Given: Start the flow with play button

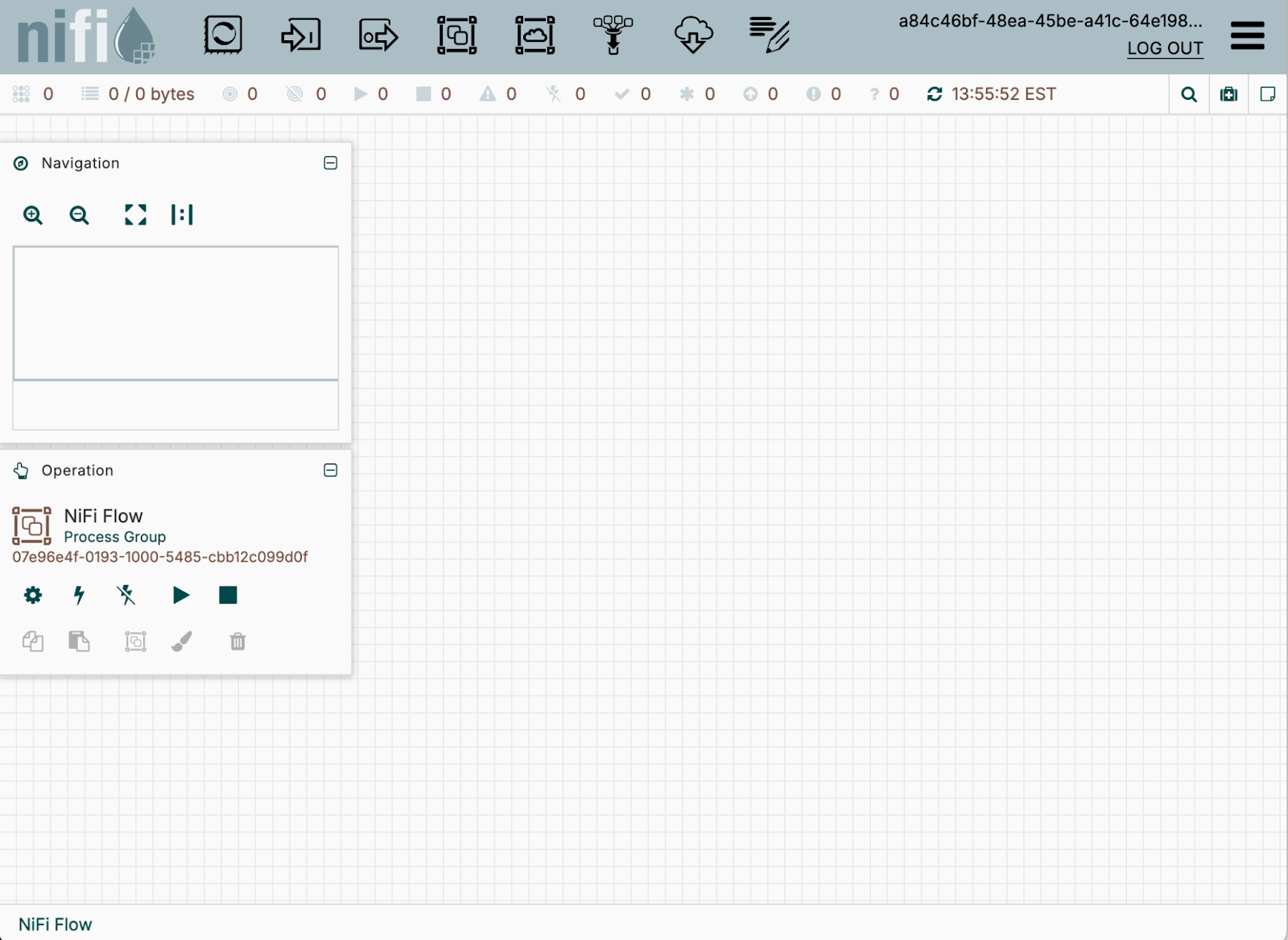Looking at the screenshot, I should 181,596.
